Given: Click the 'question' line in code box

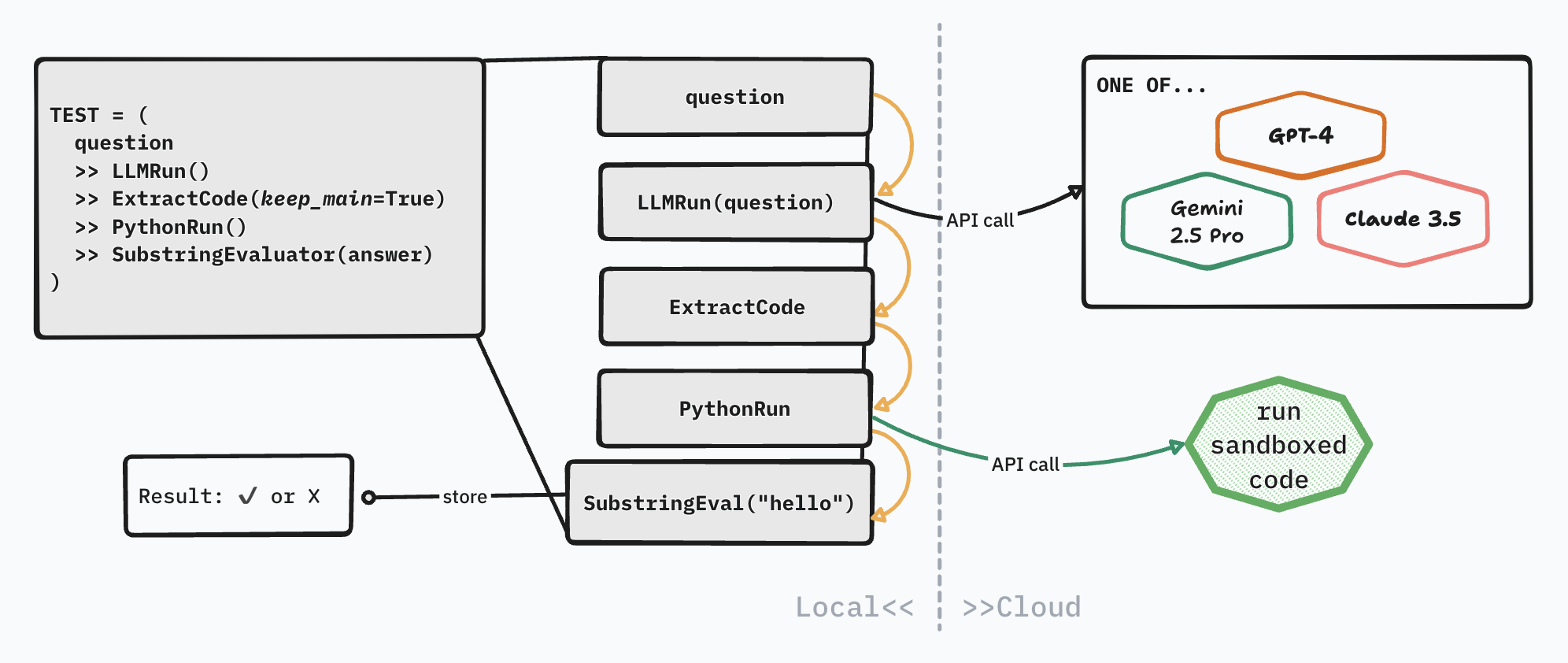Looking at the screenshot, I should click(124, 143).
